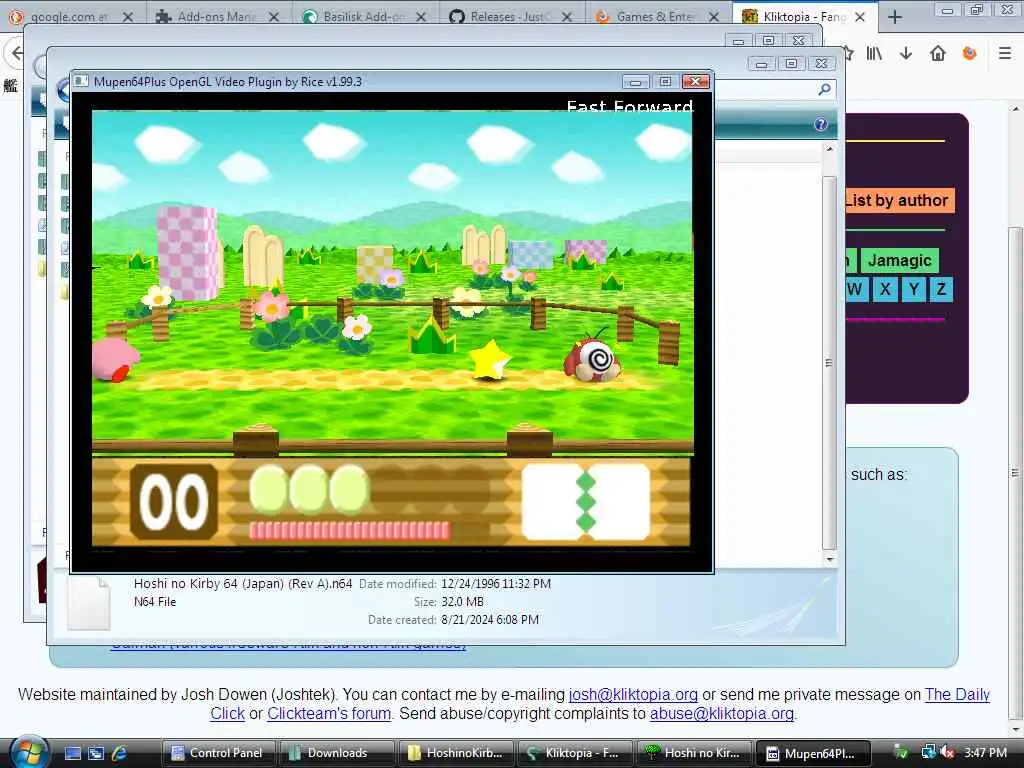Click the Mupen64Plus window title bar text

(227, 82)
